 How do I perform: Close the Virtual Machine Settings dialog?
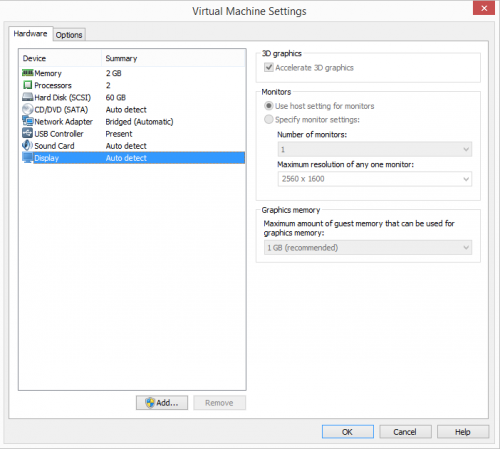click(x=484, y=8)
